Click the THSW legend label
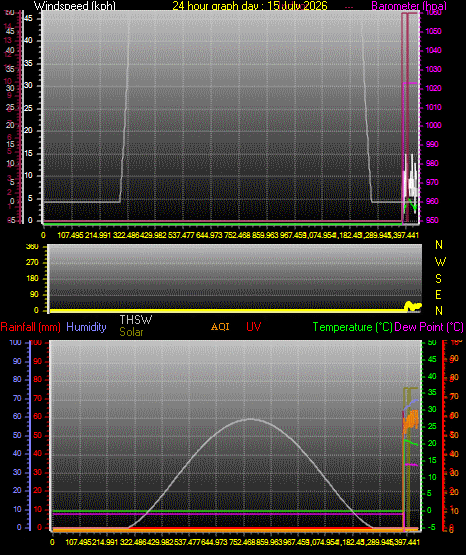Screen dimensions: 466x555 (x=136, y=320)
